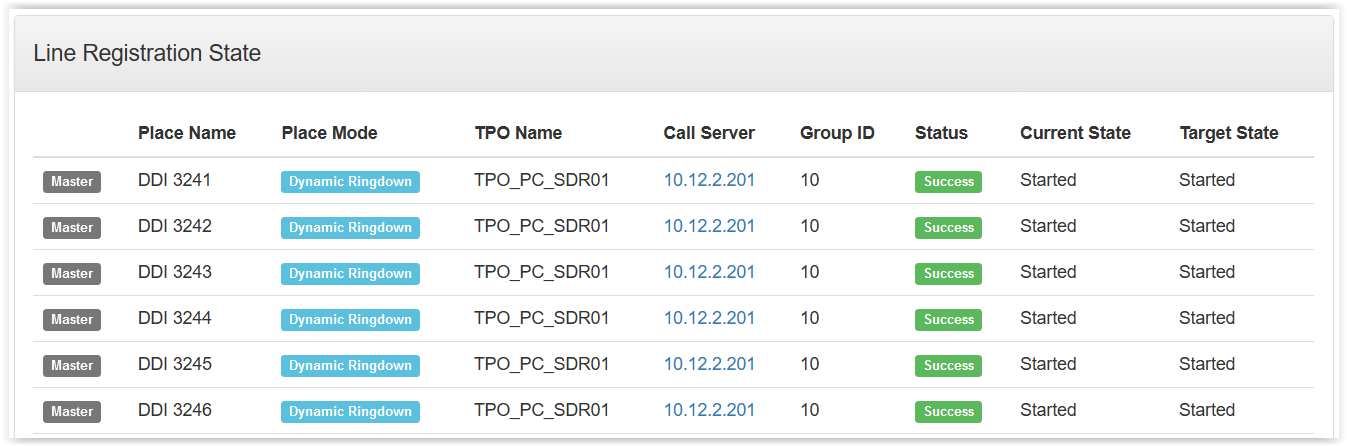
Task: Open call server 10.12.2.201 link for DDI 3243
Action: click(709, 272)
